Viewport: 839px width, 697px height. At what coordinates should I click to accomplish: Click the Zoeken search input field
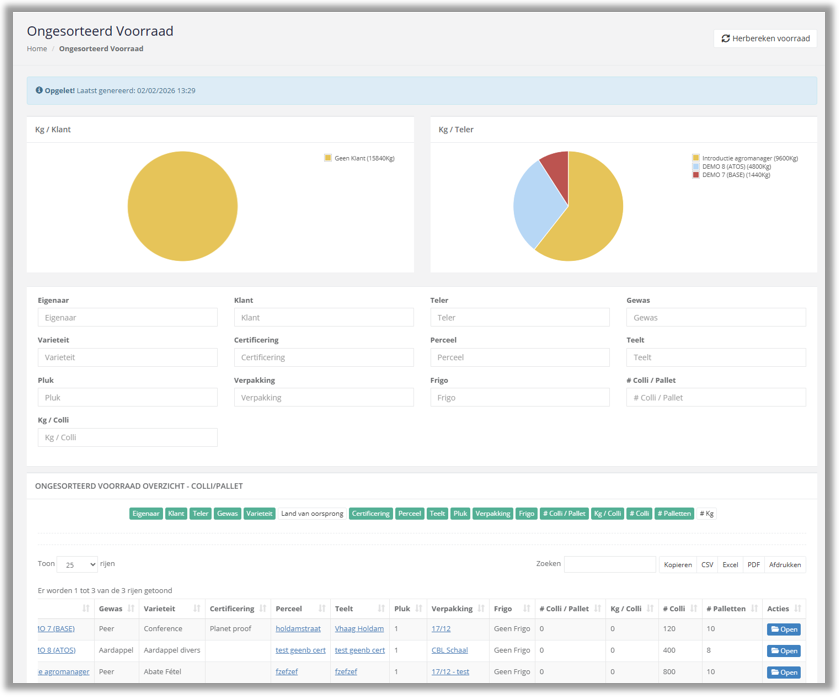click(610, 564)
